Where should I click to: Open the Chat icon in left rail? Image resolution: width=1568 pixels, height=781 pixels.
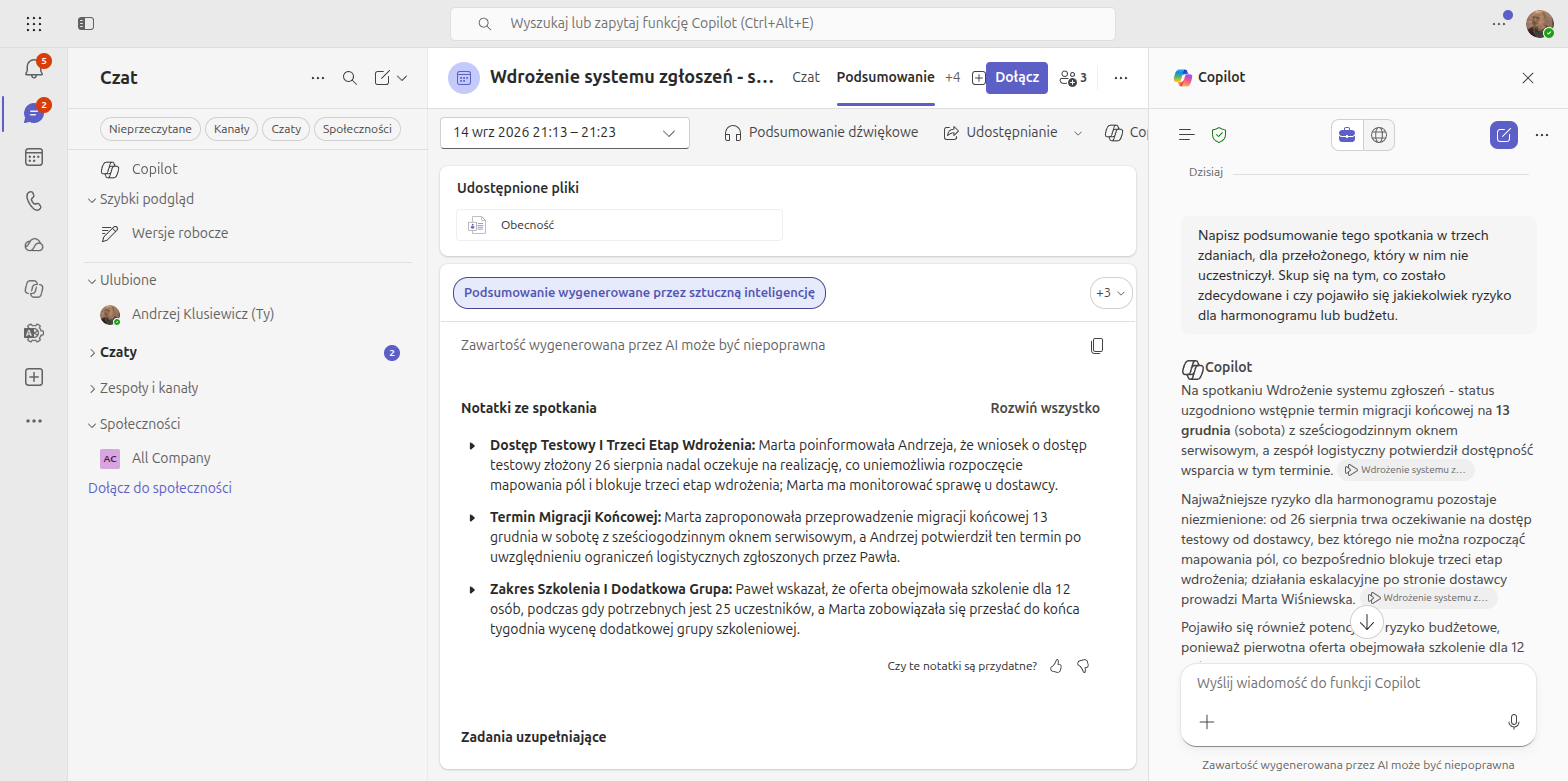click(x=34, y=113)
